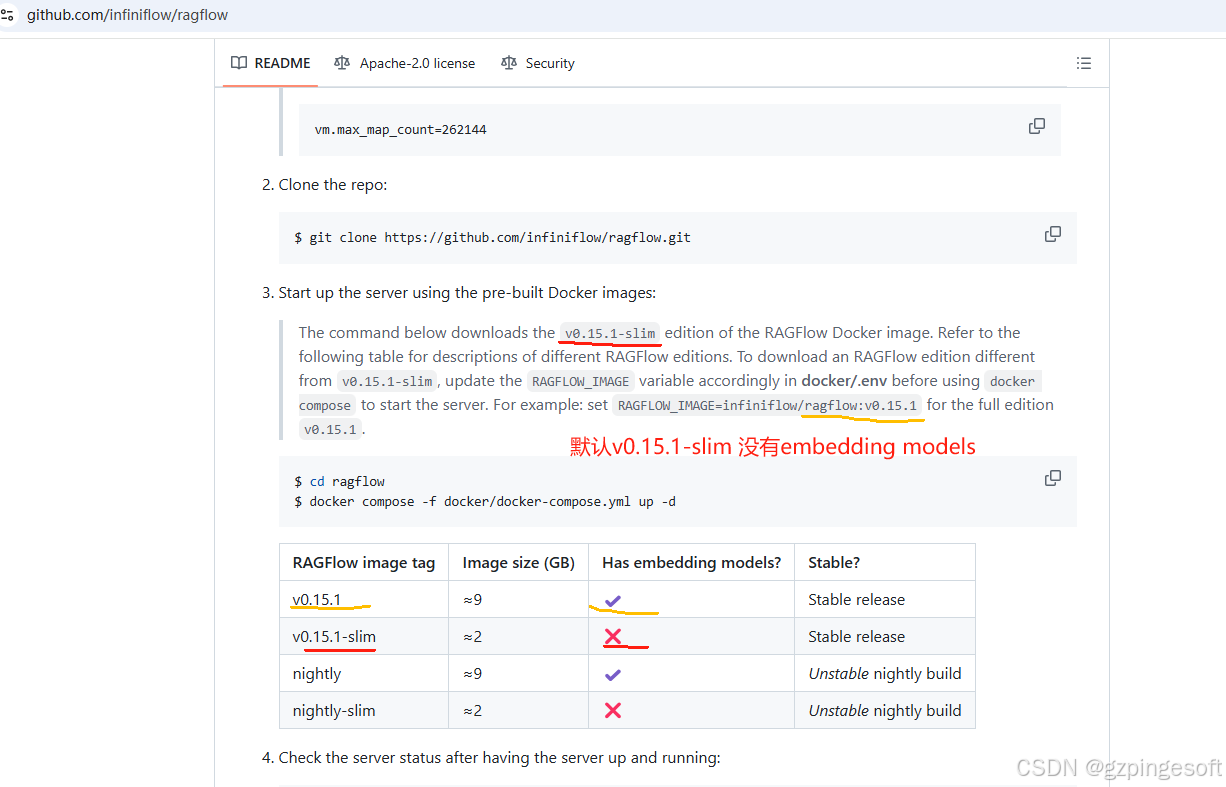Viewport: 1226px width, 787px height.
Task: Click 'Unstable nightly build' in the nightly-slim row
Action: click(885, 710)
